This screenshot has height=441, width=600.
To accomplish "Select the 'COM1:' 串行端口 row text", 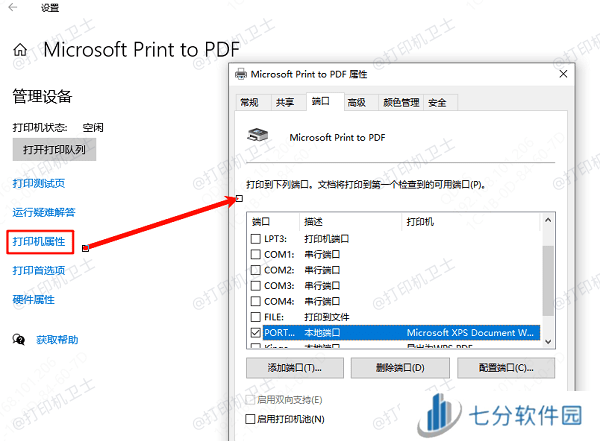I will pos(302,255).
